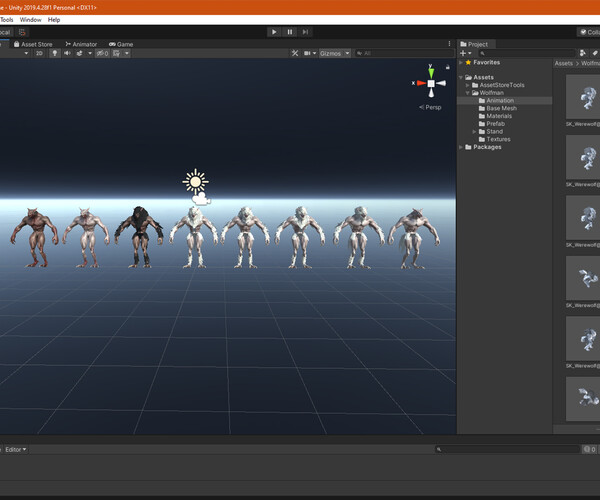This screenshot has width=600, height=500.
Task: Click the green Y axis on scene gizmo
Action: (431, 73)
